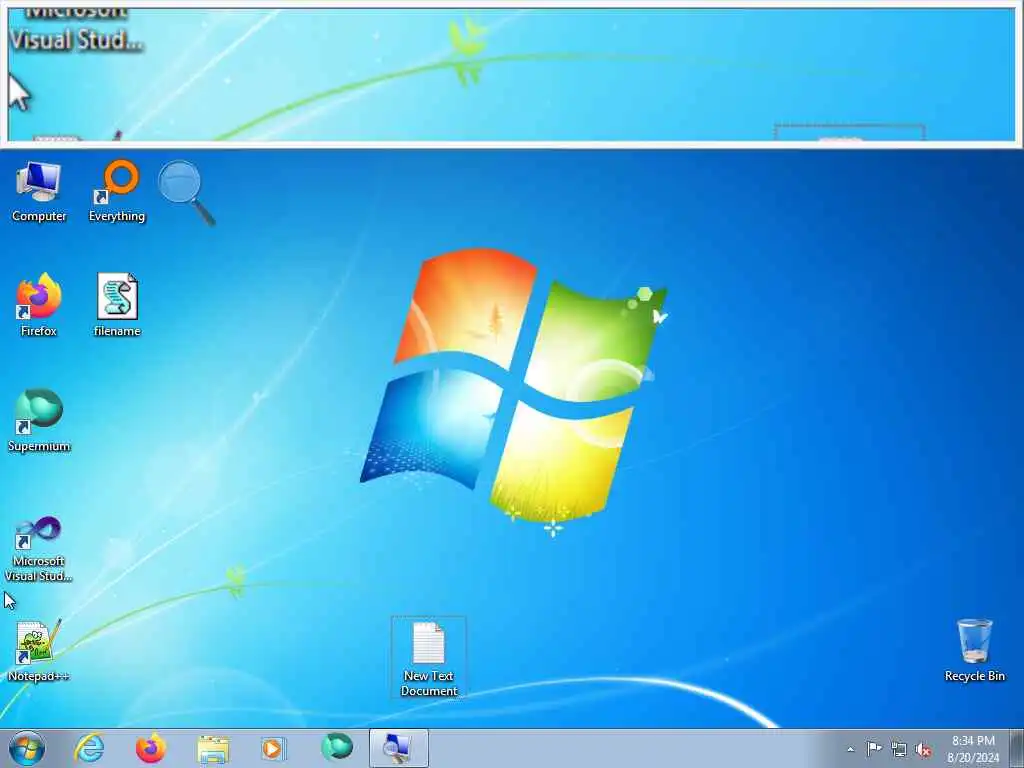Viewport: 1024px width, 768px height.
Task: Launch Firefox from the taskbar
Action: click(151, 748)
